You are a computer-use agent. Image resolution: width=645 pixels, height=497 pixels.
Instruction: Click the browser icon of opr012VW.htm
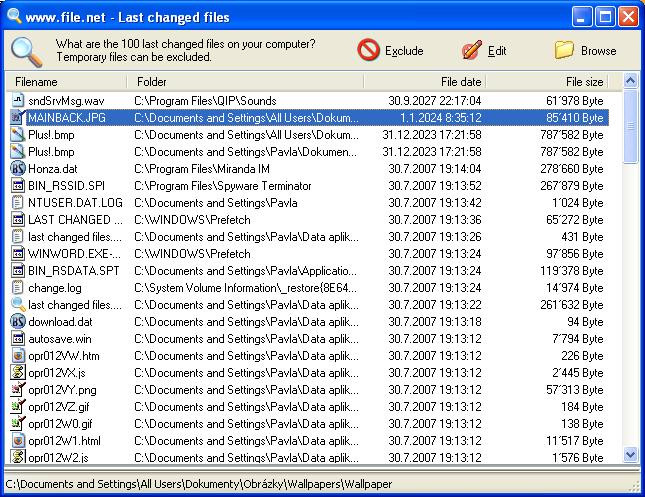(18, 355)
